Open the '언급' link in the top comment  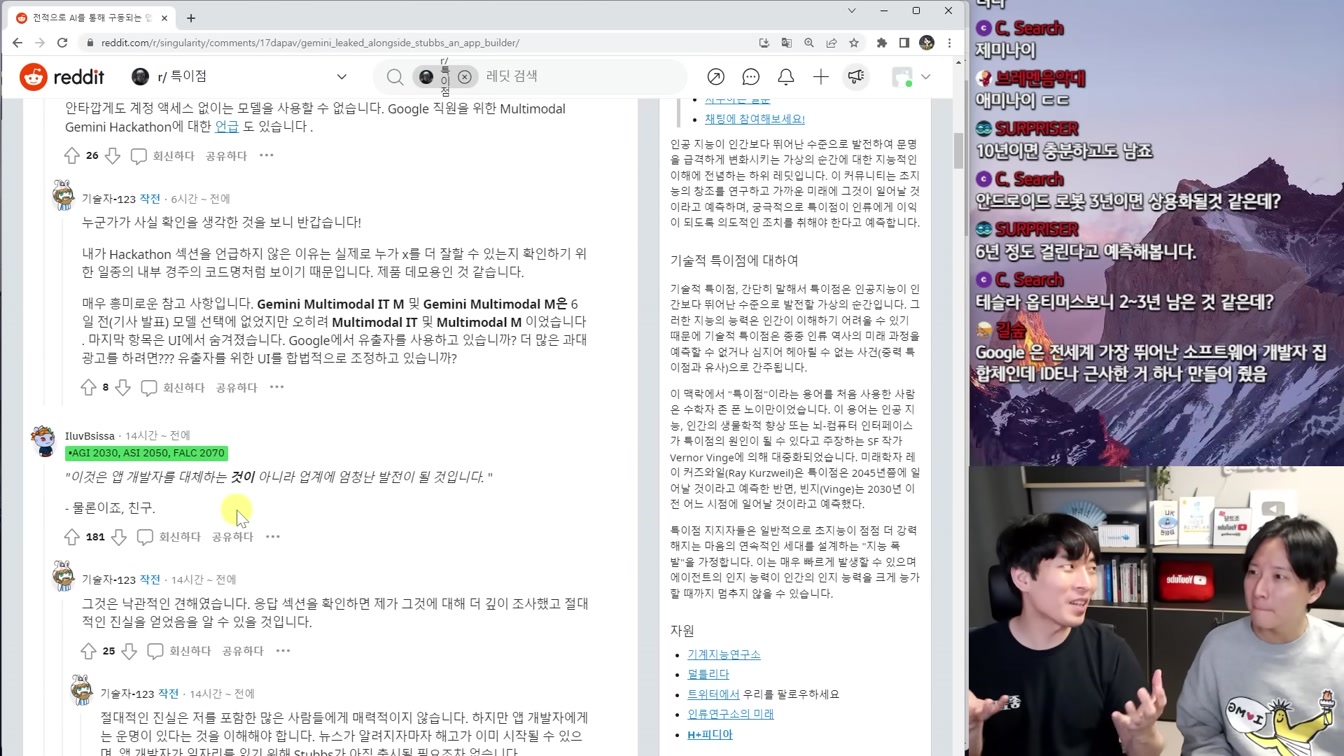(227, 127)
